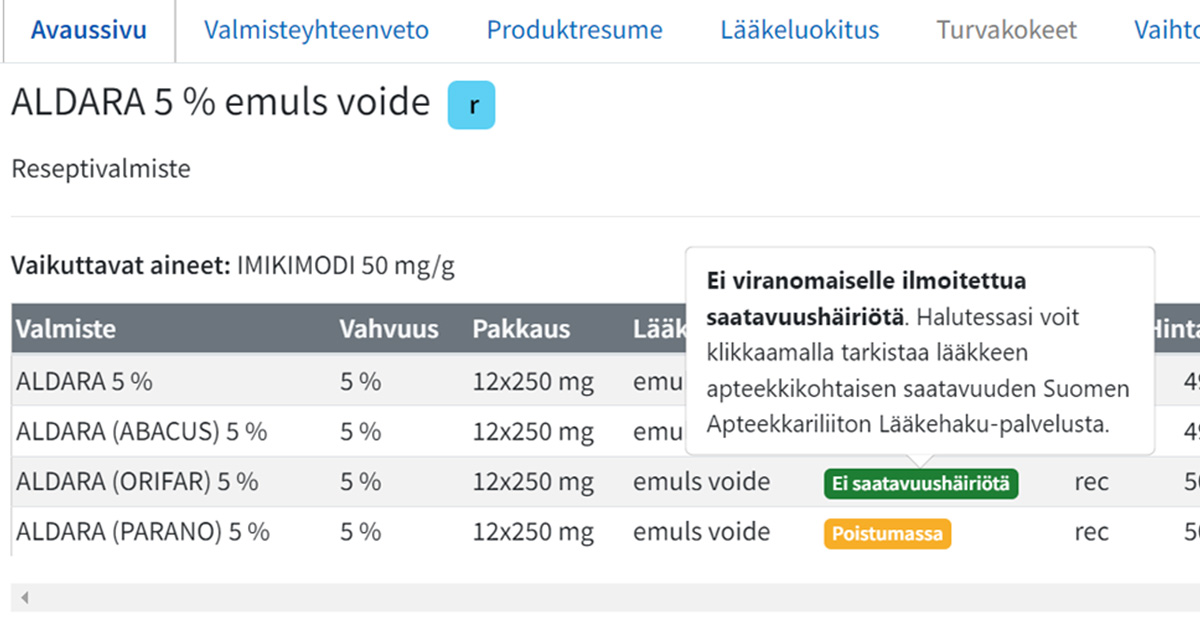This screenshot has height=629, width=1200.
Task: Click the blue 'r' prescription badge icon
Action: coord(471,105)
